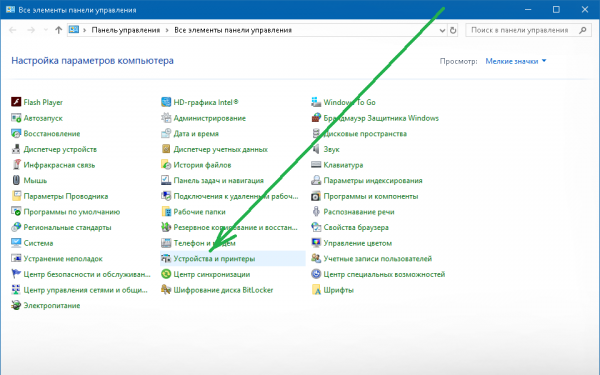Click the Система monitor icon
Viewport: 600px width, 375px height.
[16, 243]
